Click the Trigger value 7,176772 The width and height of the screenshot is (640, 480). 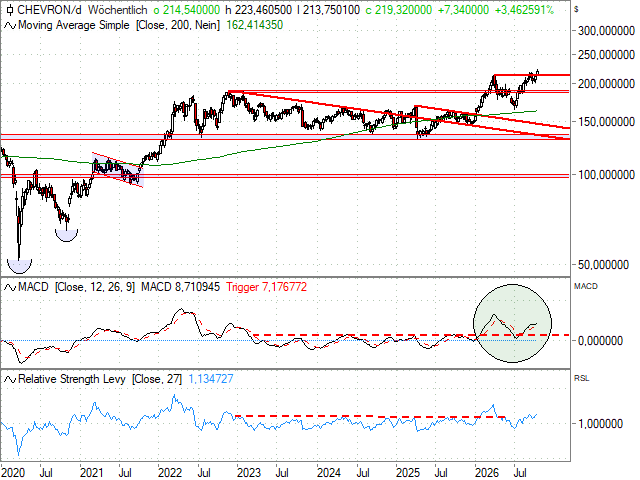coord(284,287)
